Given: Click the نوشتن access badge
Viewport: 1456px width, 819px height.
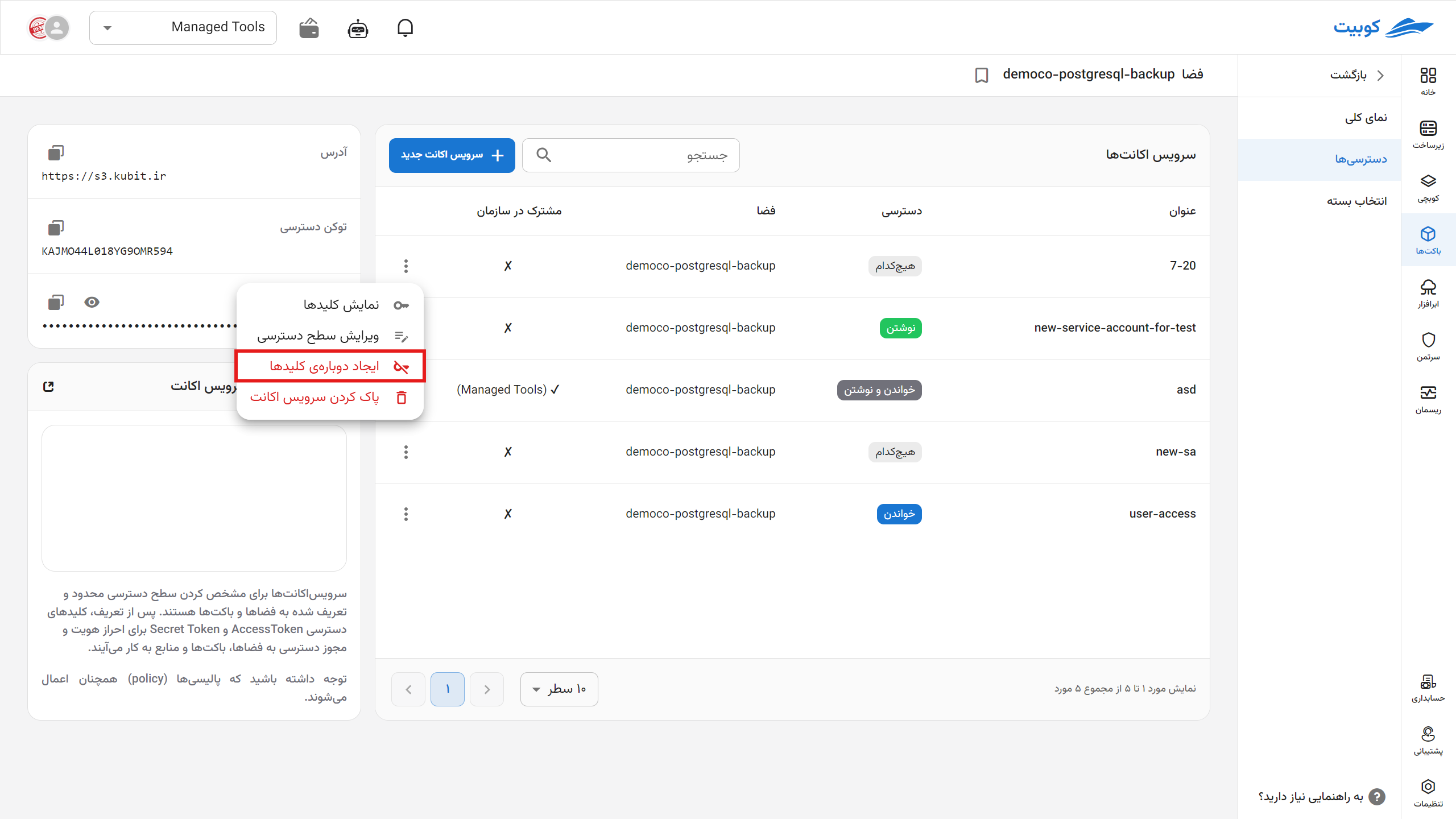Looking at the screenshot, I should click(901, 328).
